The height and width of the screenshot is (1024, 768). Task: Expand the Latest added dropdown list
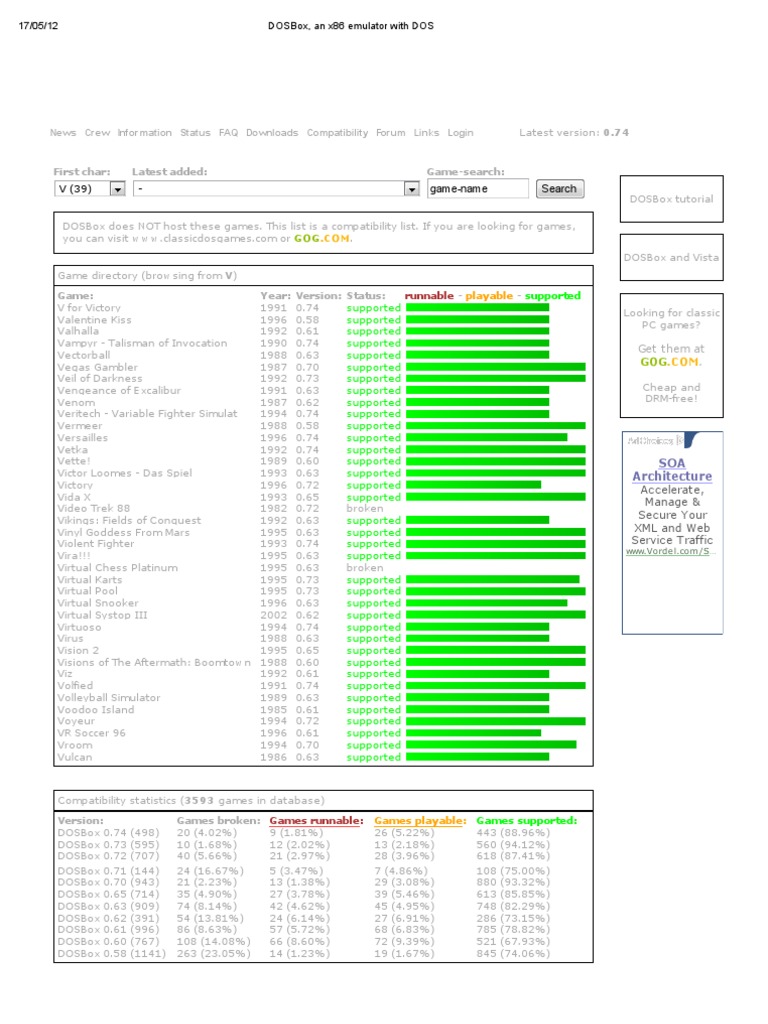click(x=411, y=189)
